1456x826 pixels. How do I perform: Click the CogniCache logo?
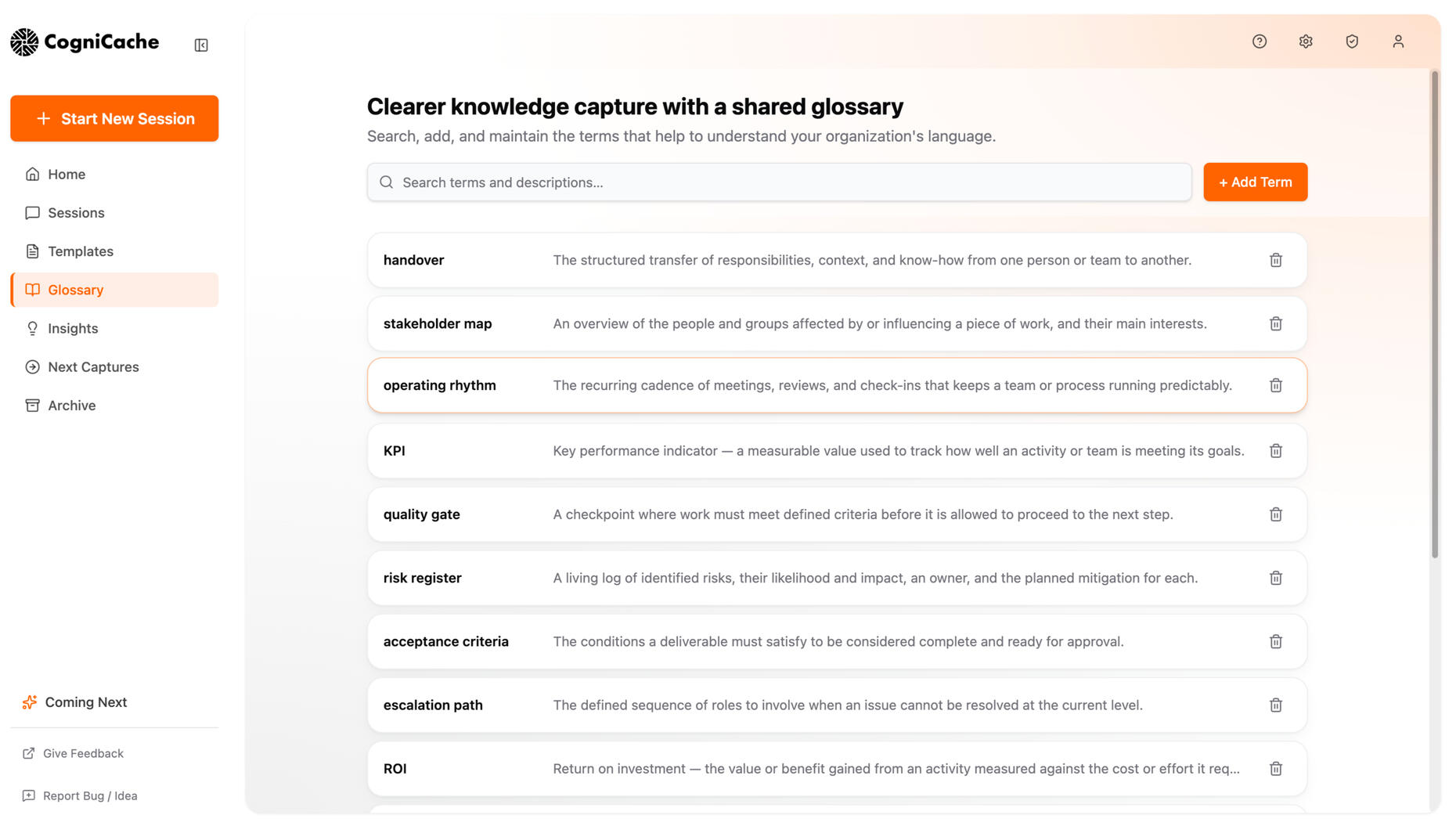tap(85, 42)
